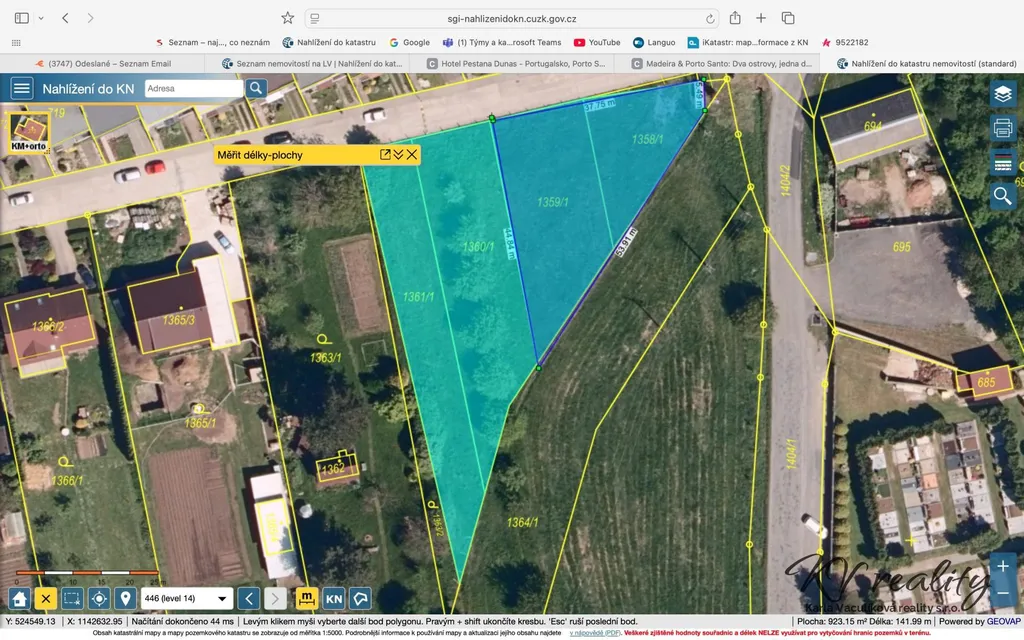Collapse the Měřit délky-plochy panel
This screenshot has width=1024, height=640.
(398, 155)
